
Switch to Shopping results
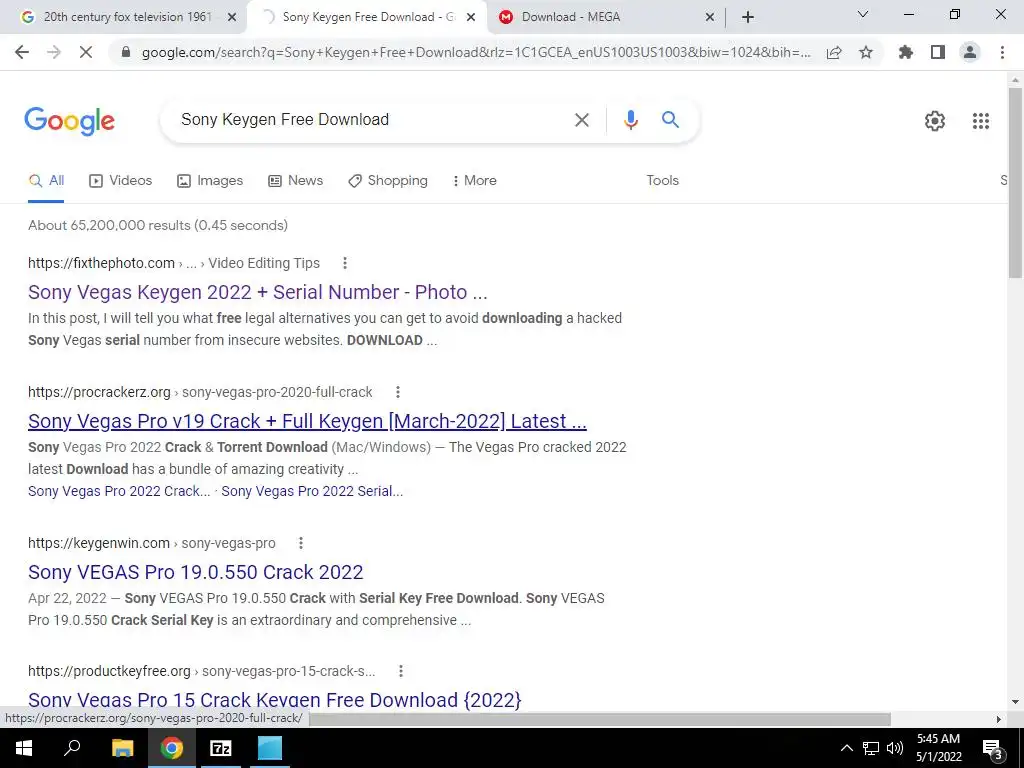[x=388, y=181]
